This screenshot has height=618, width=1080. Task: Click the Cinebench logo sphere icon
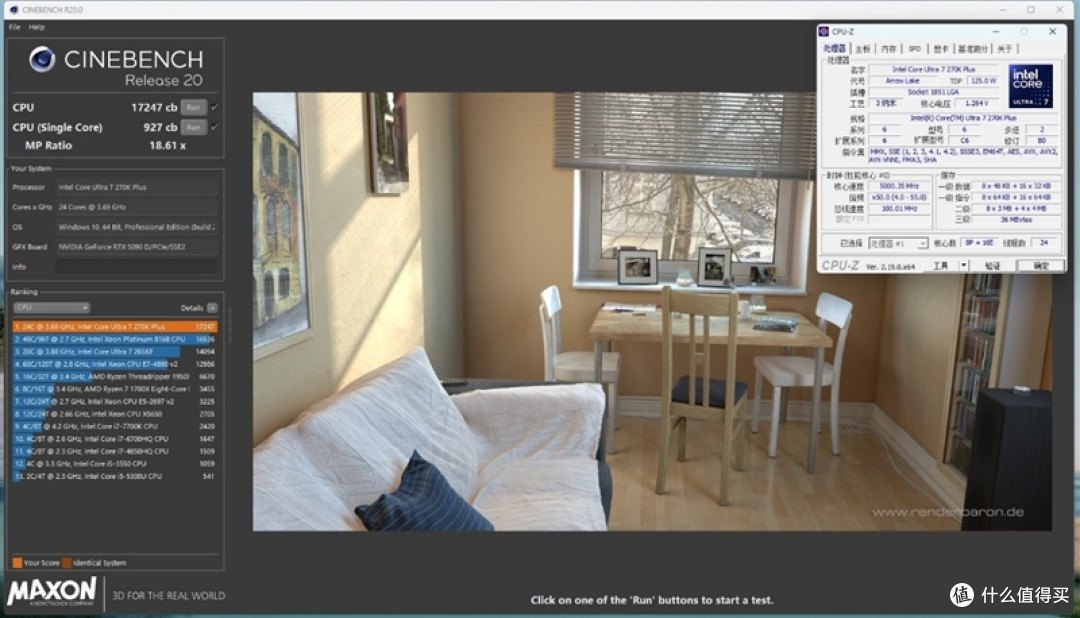click(41, 60)
